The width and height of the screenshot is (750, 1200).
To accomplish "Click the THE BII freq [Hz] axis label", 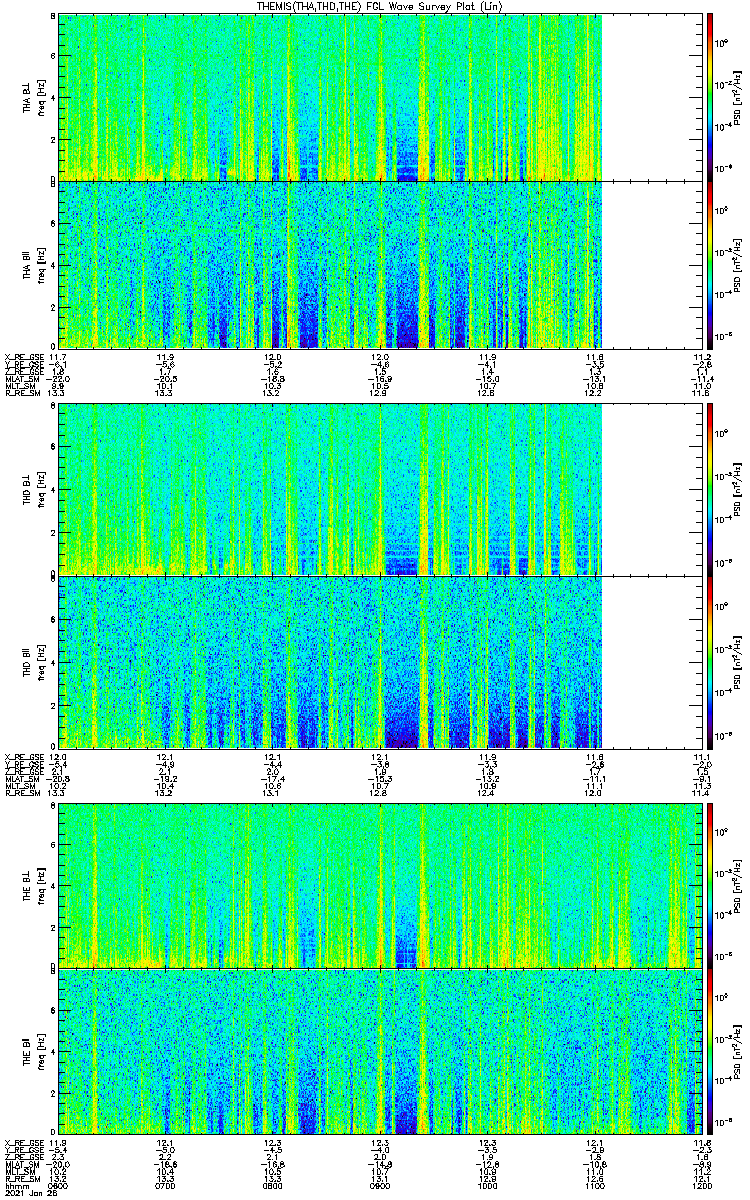I will [x=41, y=1051].
